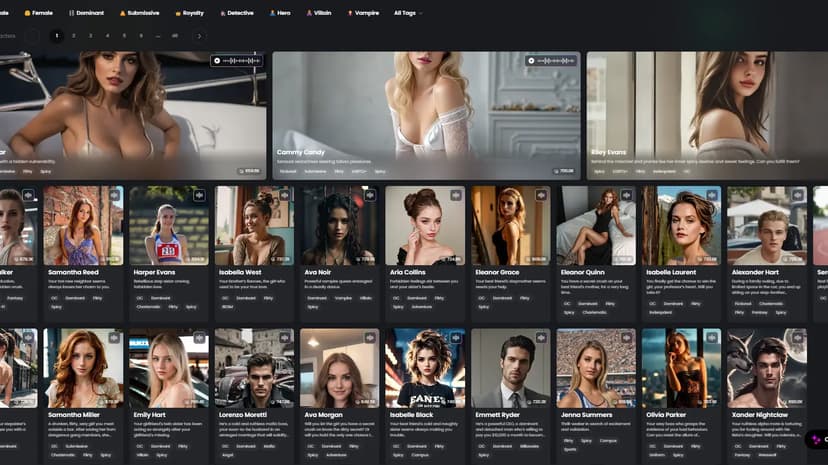Click the Samantha Miller name text
The width and height of the screenshot is (828, 465).
pyautogui.click(x=74, y=415)
